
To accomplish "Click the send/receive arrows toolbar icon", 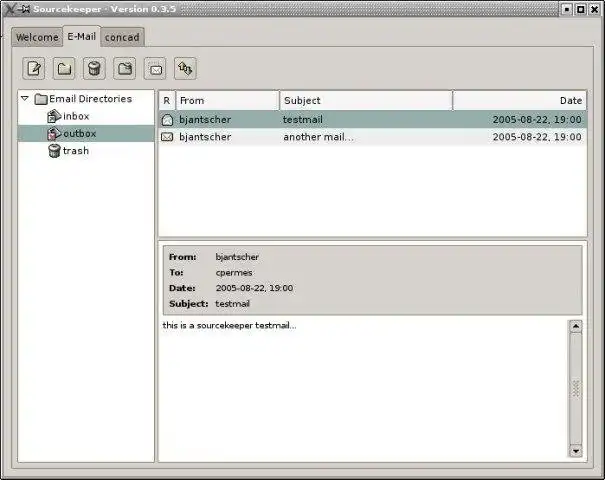I will [185, 69].
